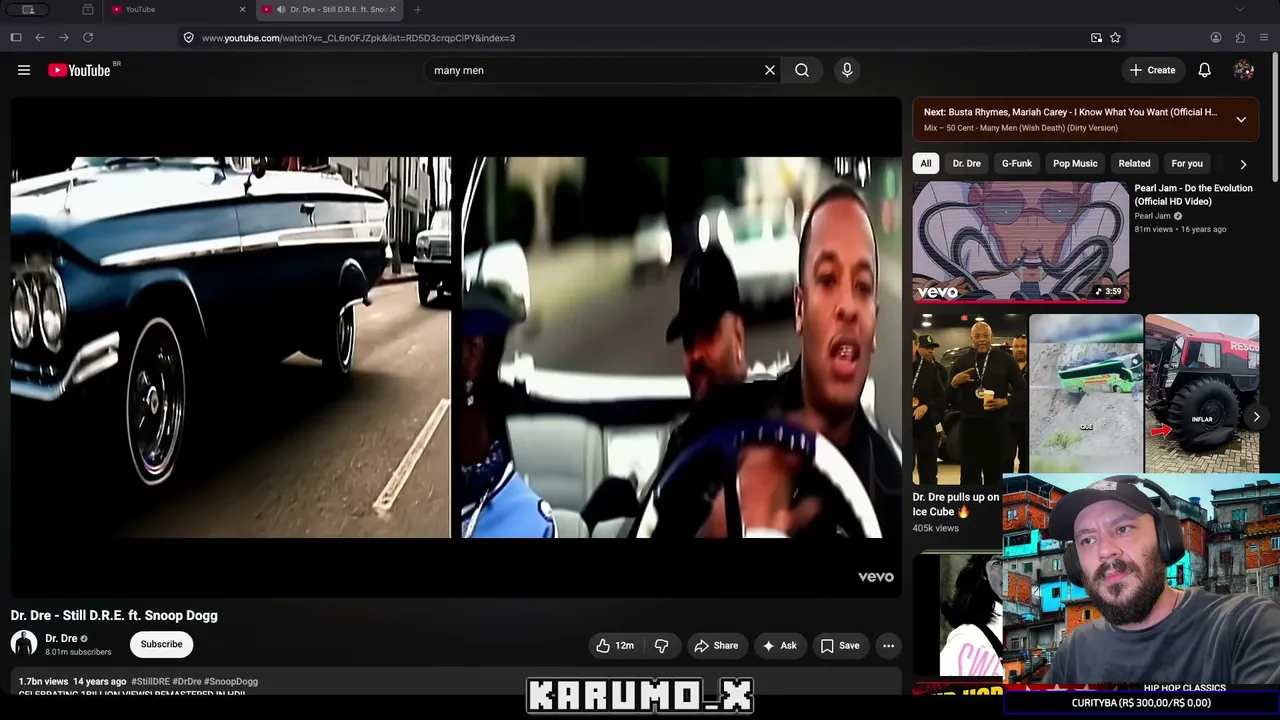Open the YouTube account avatar menu
Viewport: 1280px width, 720px height.
pos(1244,70)
